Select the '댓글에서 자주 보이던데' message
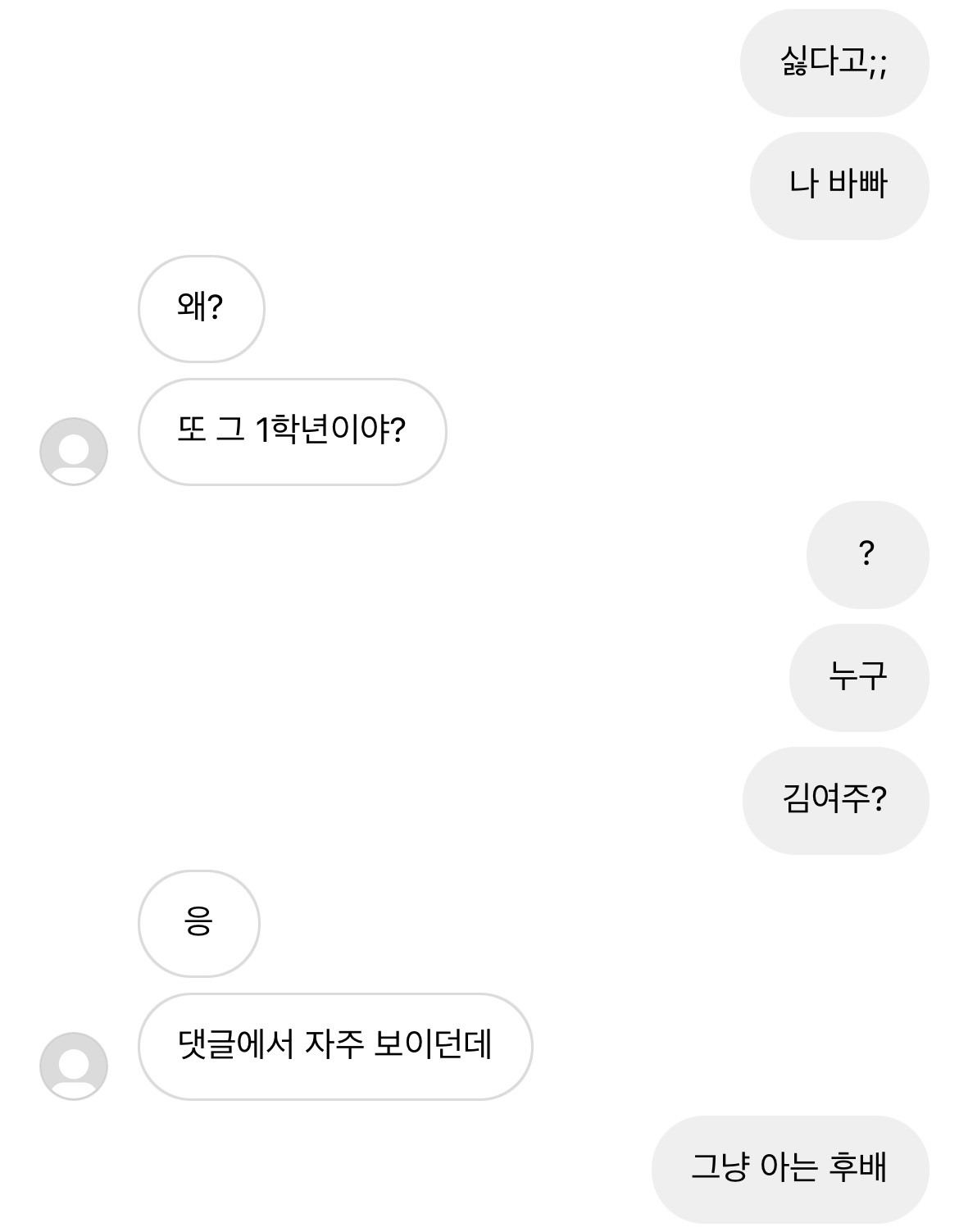 coord(334,1047)
